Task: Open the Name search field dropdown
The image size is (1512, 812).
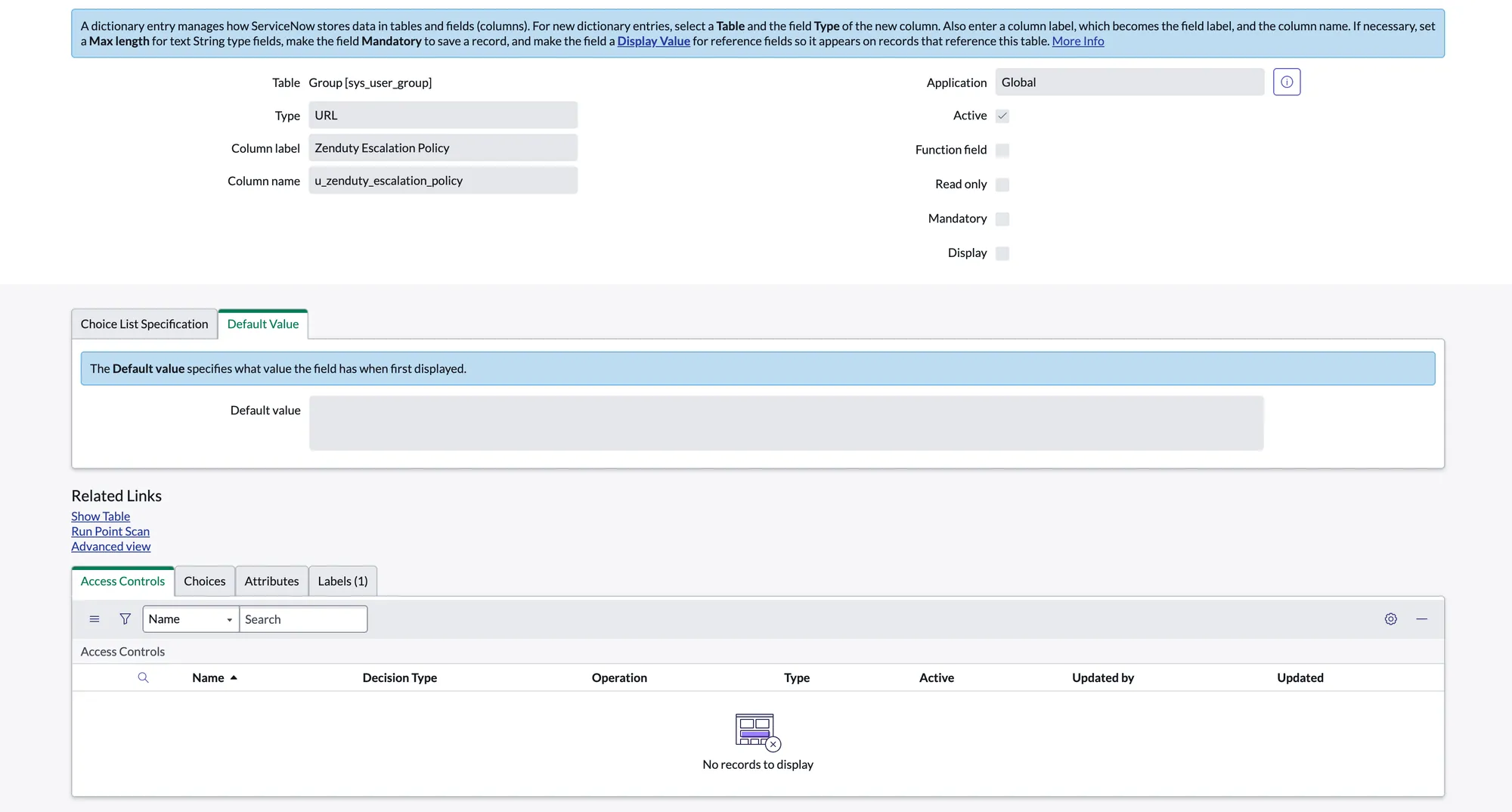Action: (x=191, y=619)
